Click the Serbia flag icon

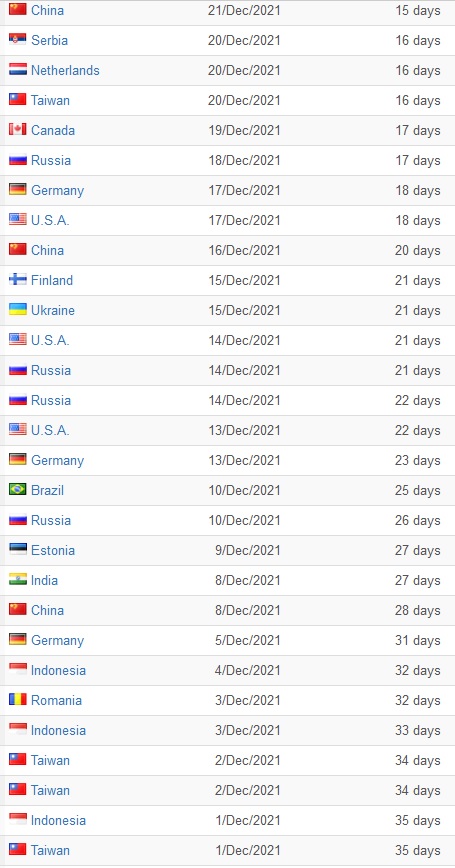[18, 39]
